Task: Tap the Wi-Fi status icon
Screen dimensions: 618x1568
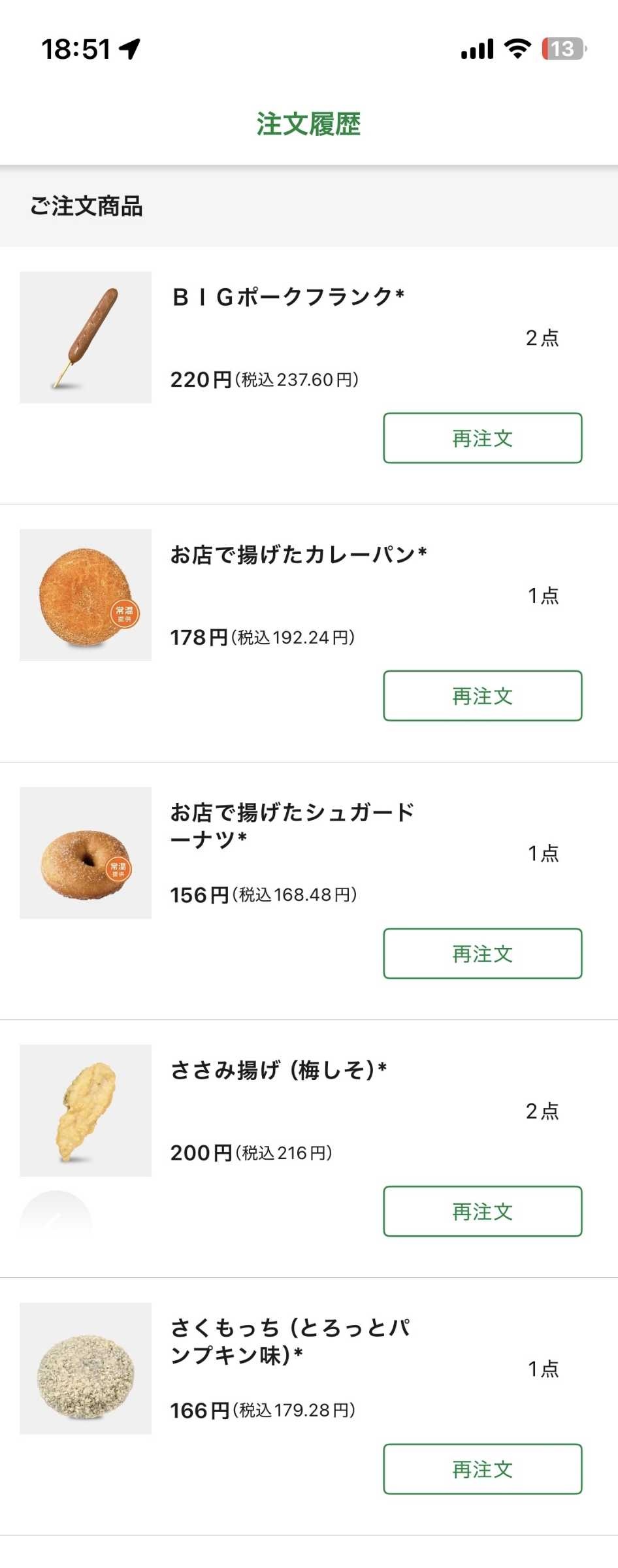Action: point(517,49)
